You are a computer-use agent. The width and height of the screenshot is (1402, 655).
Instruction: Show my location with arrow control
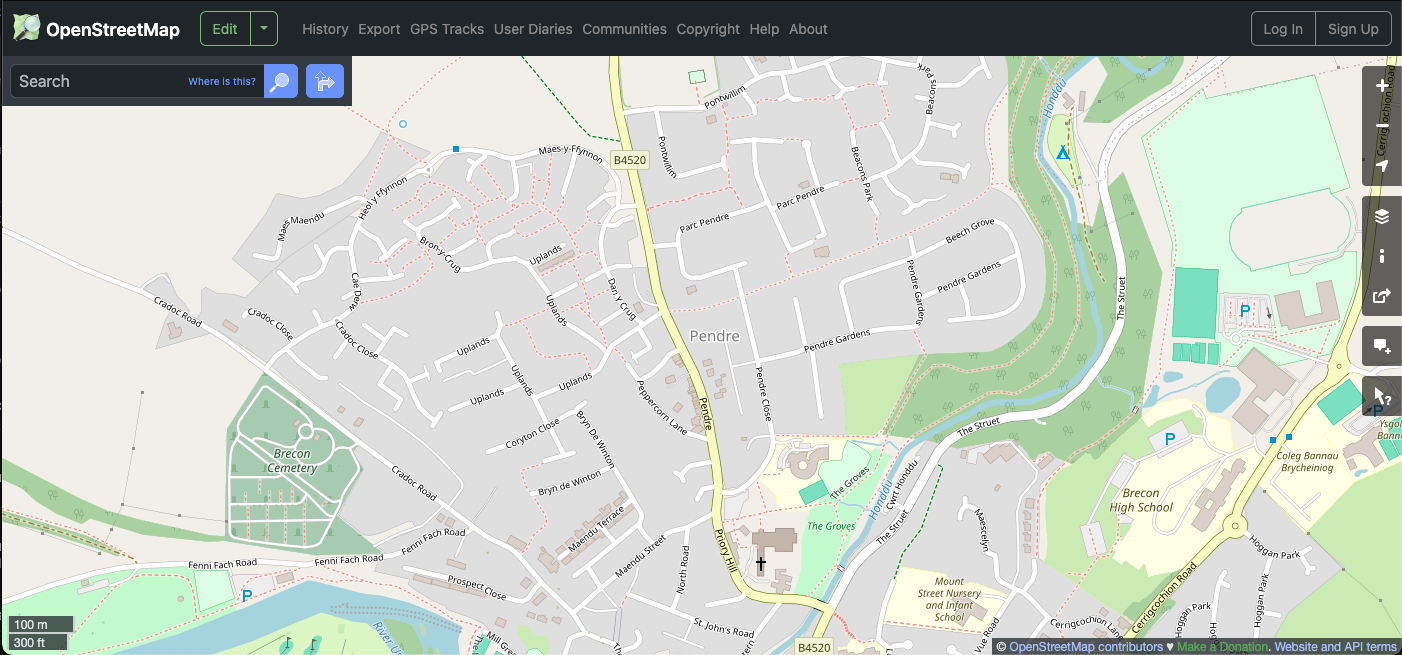(x=1382, y=166)
